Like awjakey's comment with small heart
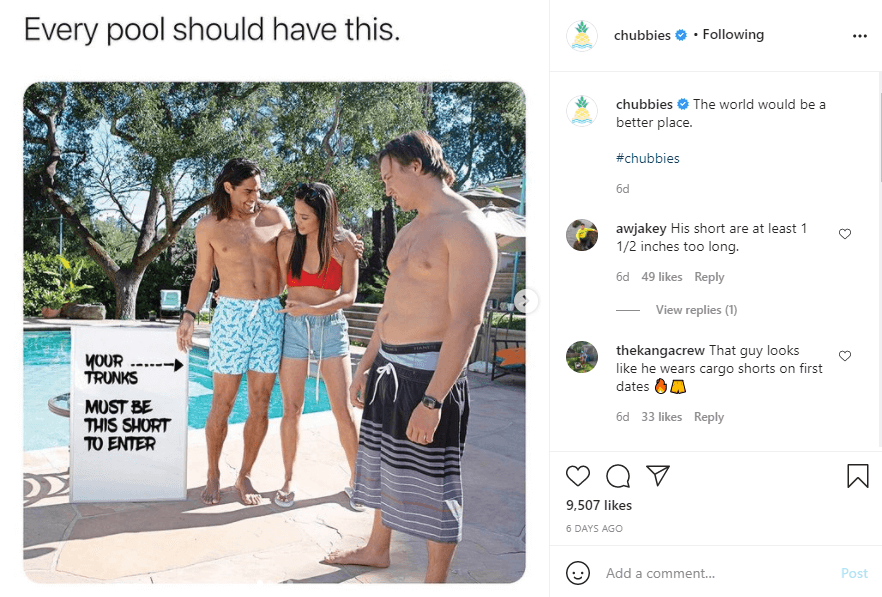Screen dimensions: 882x597 [845, 234]
